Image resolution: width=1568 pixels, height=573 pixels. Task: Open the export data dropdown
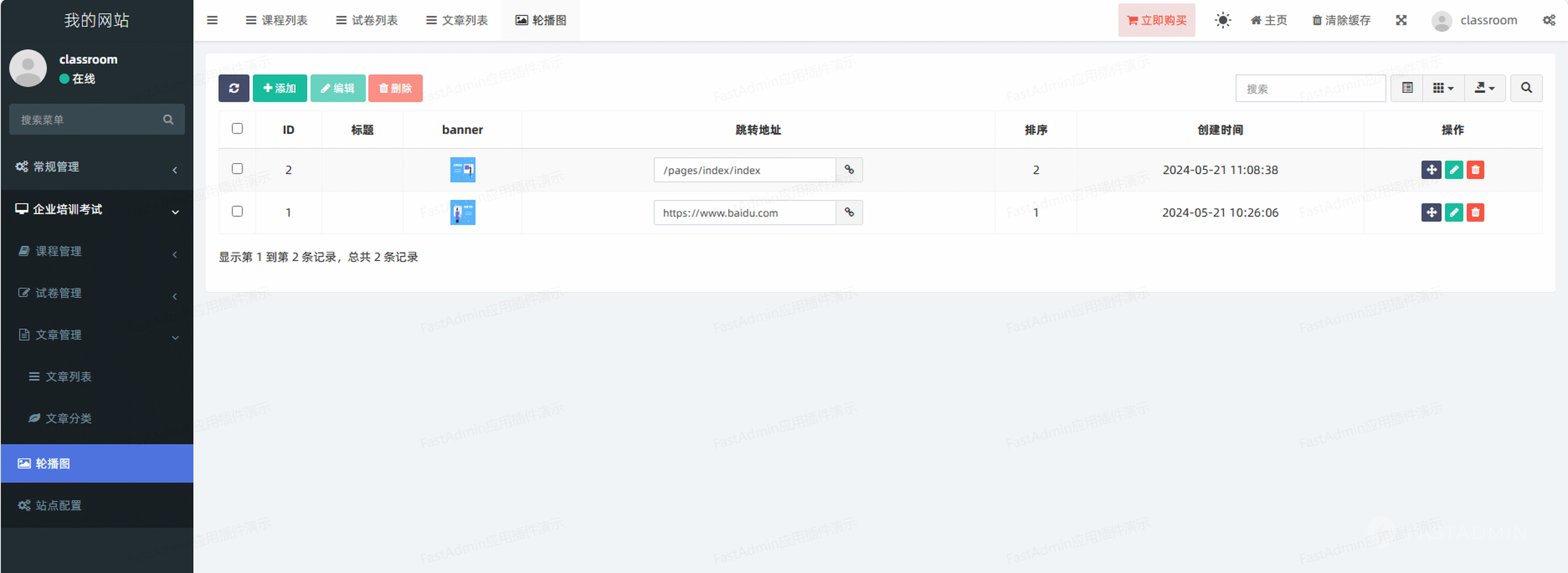1484,88
